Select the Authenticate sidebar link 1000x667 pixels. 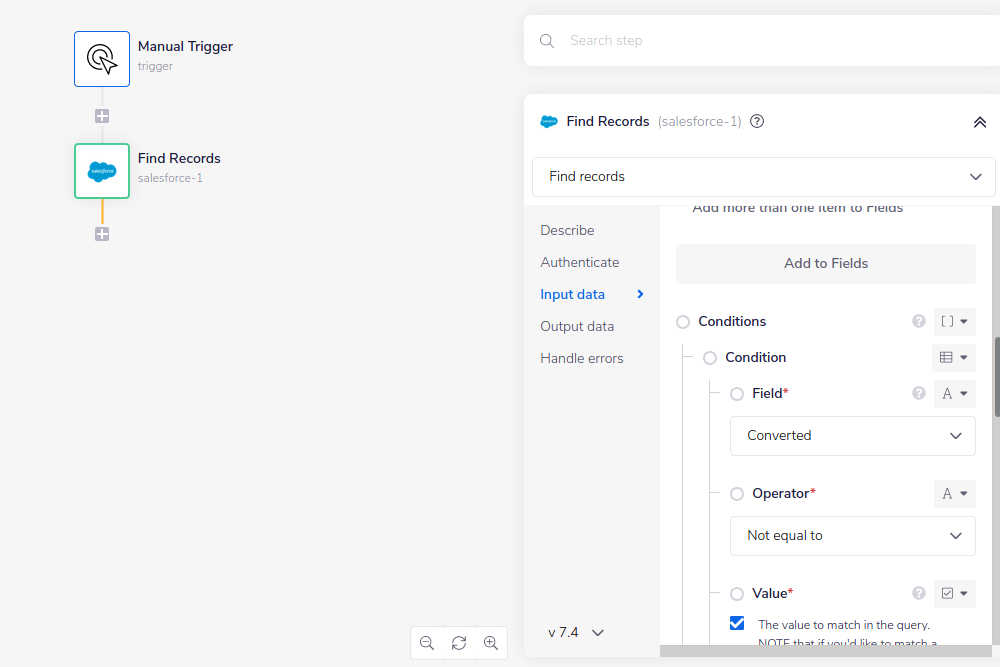[x=579, y=261]
